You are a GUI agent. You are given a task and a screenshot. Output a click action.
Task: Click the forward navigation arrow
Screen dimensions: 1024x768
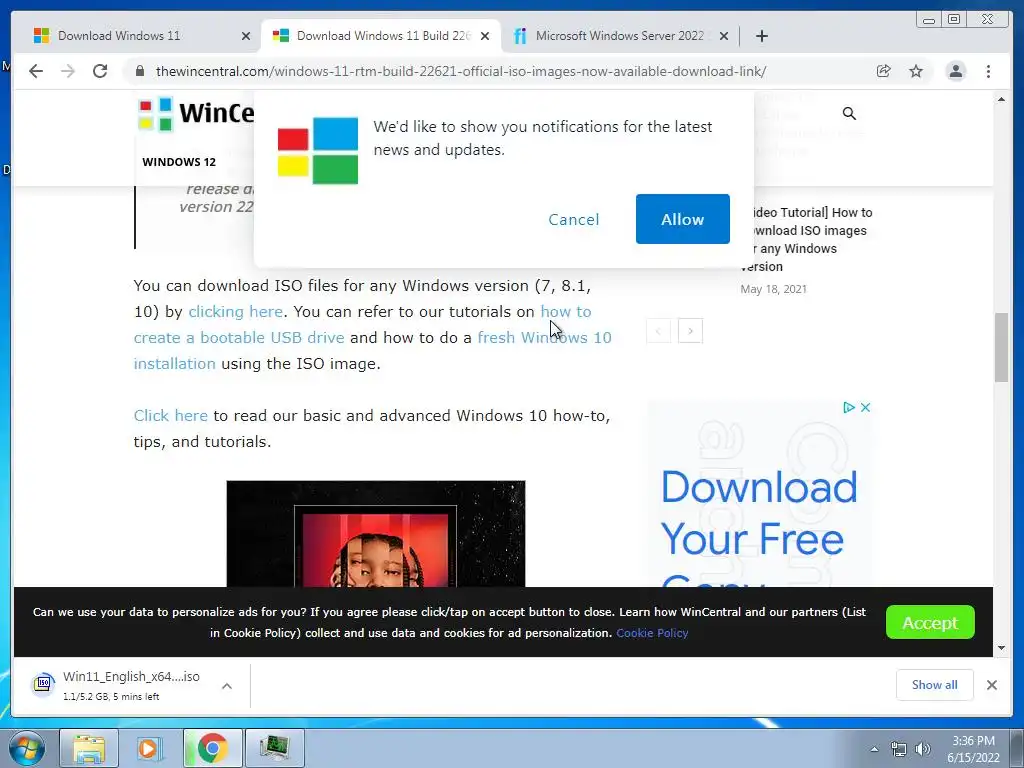pos(68,71)
